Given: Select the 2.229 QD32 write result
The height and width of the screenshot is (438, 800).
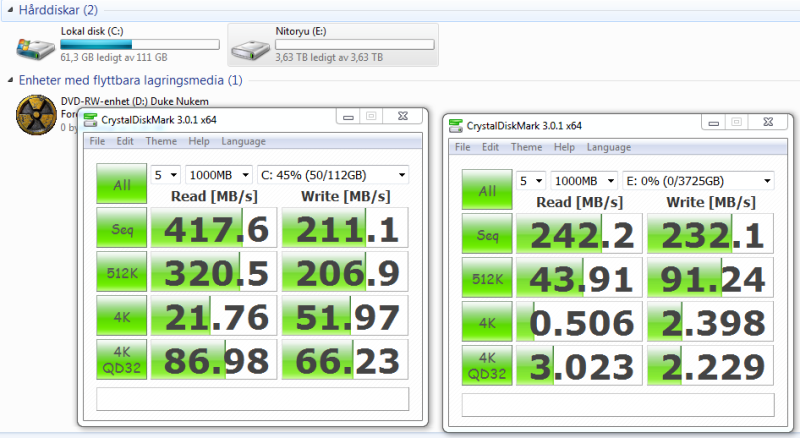Looking at the screenshot, I should coord(710,366).
